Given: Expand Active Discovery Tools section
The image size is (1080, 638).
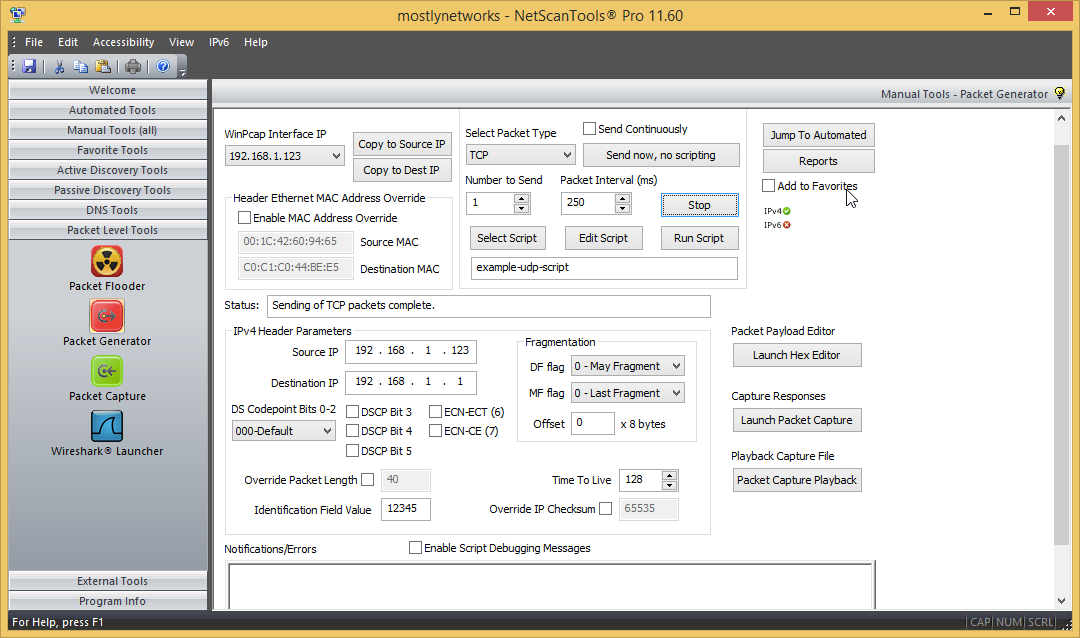Looking at the screenshot, I should pos(108,170).
